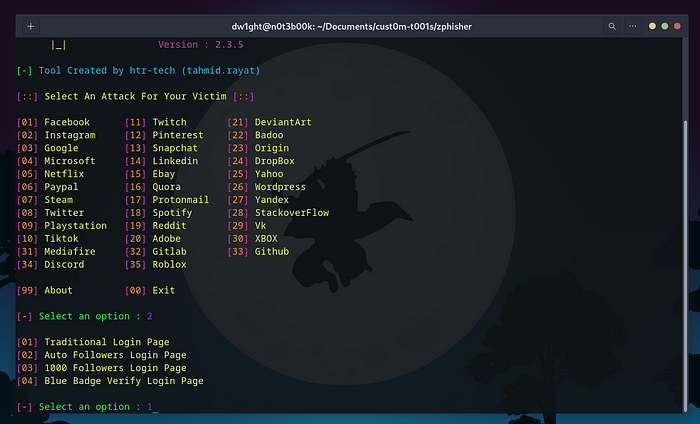Click the terminal vertical scrollbar
Screen dimensions: 700x424
pos(685,266)
